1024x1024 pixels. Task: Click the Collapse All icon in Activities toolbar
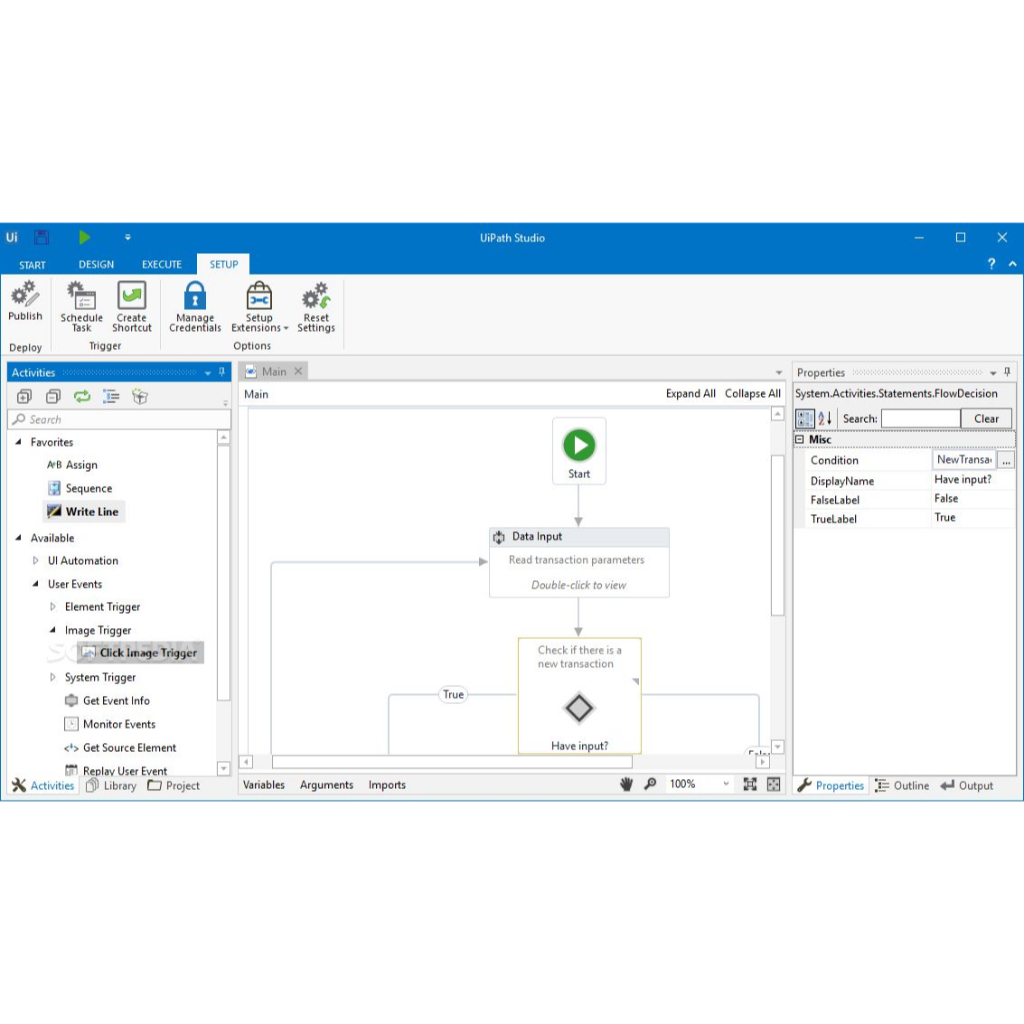[53, 396]
